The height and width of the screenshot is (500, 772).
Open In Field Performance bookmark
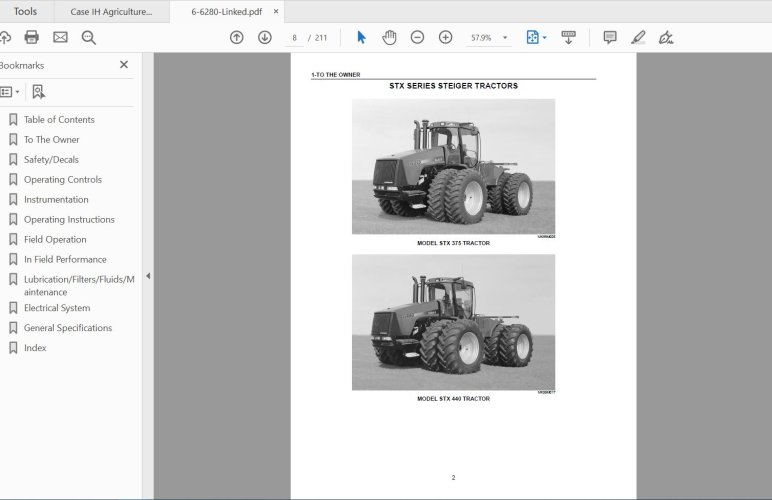65,259
